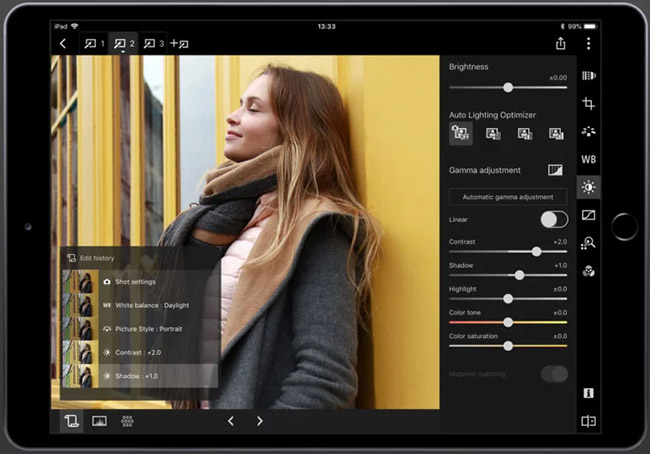
Task: Select White balance : Daylight history entry
Action: 140,306
